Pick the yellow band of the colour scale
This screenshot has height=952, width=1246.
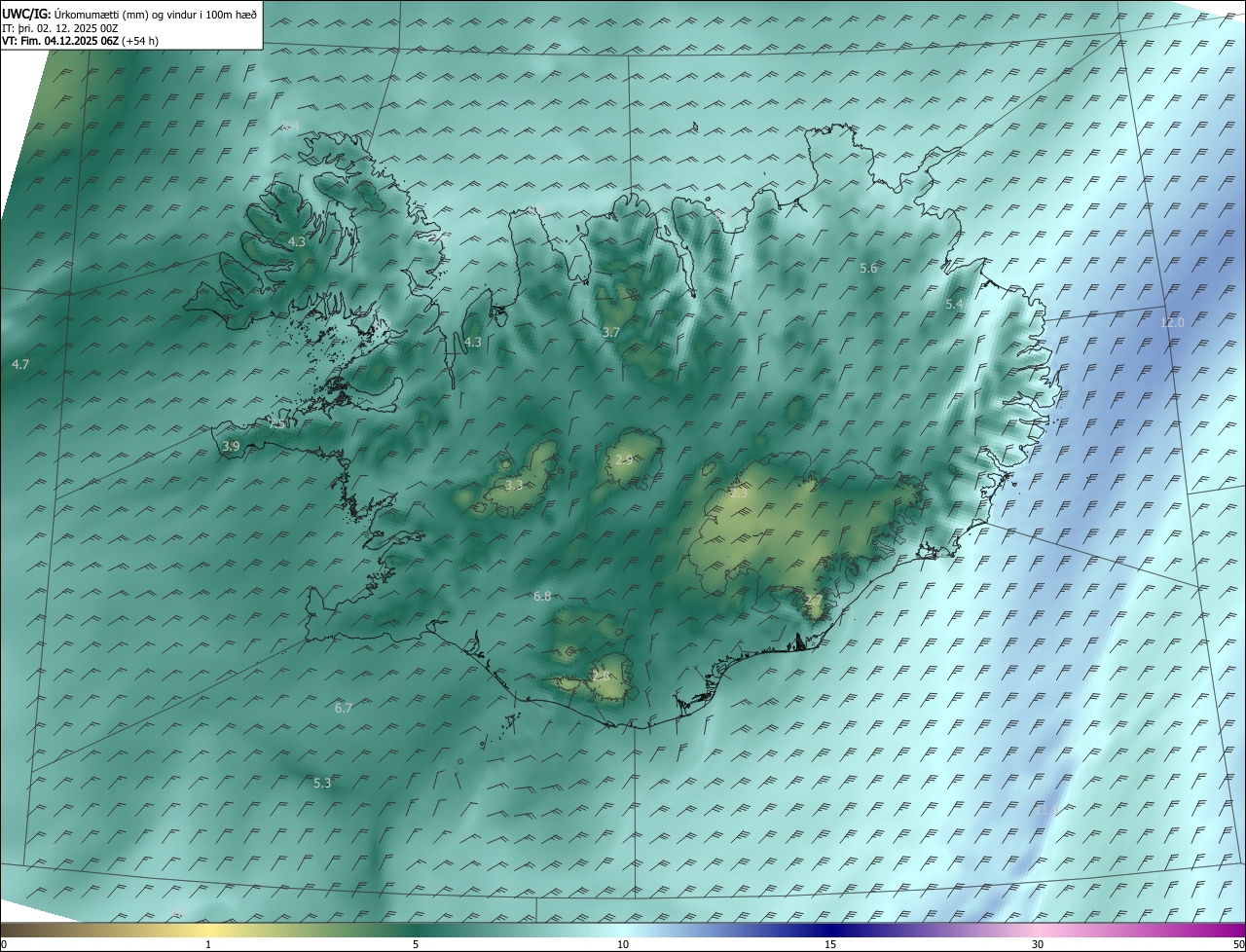point(208,930)
